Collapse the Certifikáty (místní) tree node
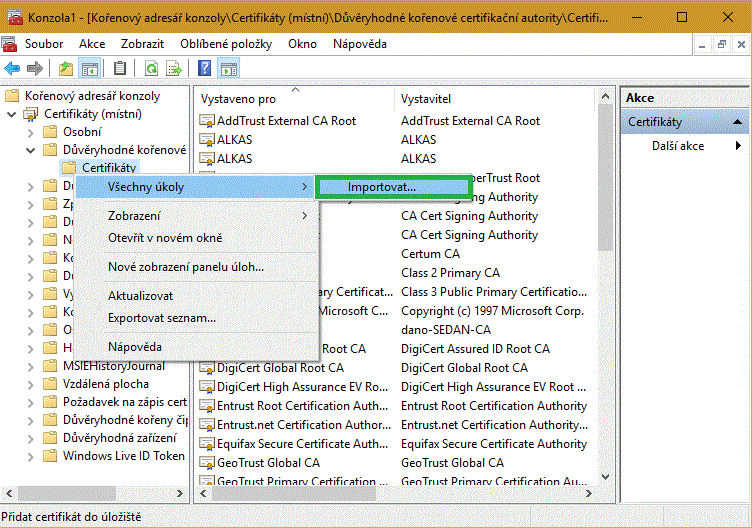Viewport: 752px width, 528px height. coord(11,114)
